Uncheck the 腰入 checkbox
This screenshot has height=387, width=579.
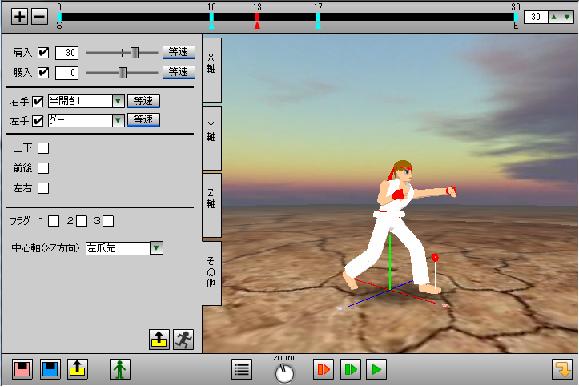click(x=43, y=72)
